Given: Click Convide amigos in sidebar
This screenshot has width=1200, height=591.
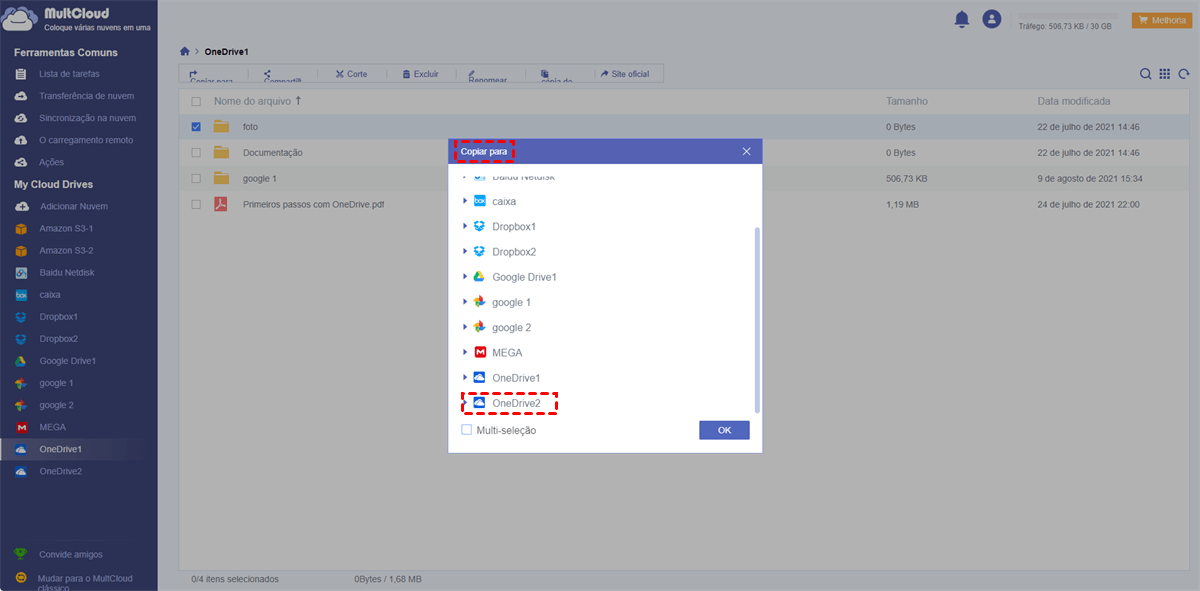Looking at the screenshot, I should [x=70, y=554].
